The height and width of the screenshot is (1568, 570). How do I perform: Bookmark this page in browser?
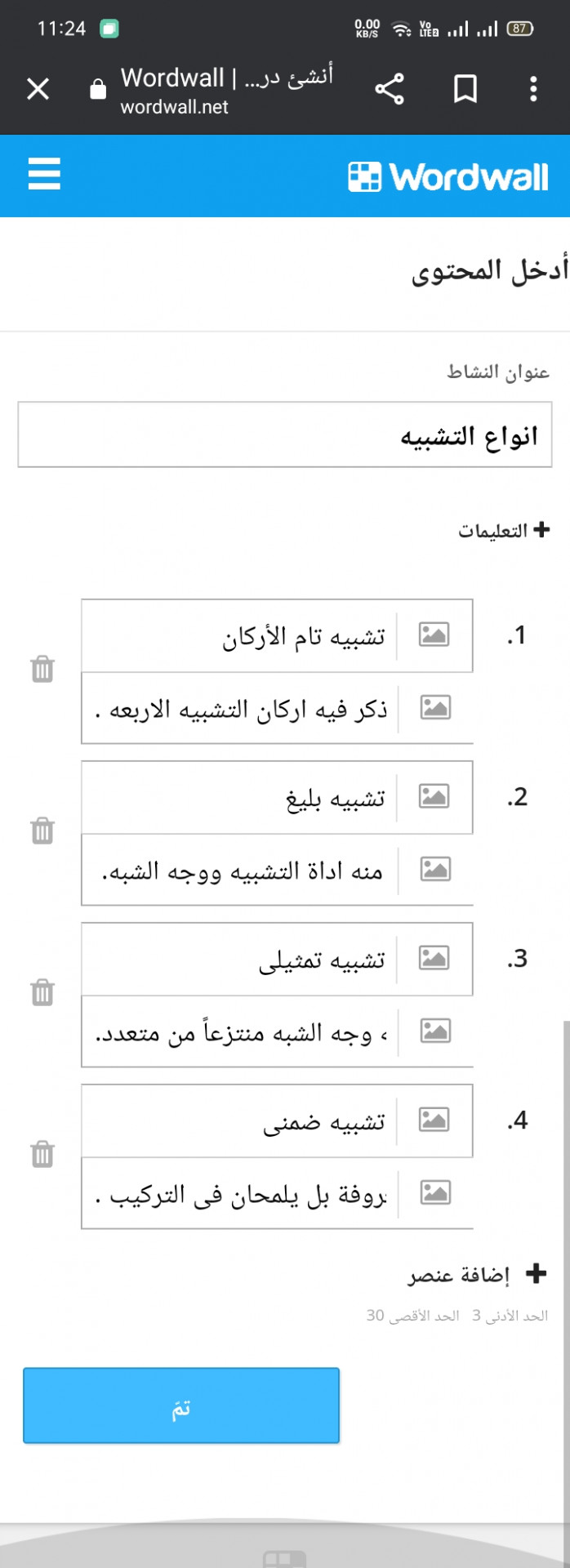pos(465,88)
